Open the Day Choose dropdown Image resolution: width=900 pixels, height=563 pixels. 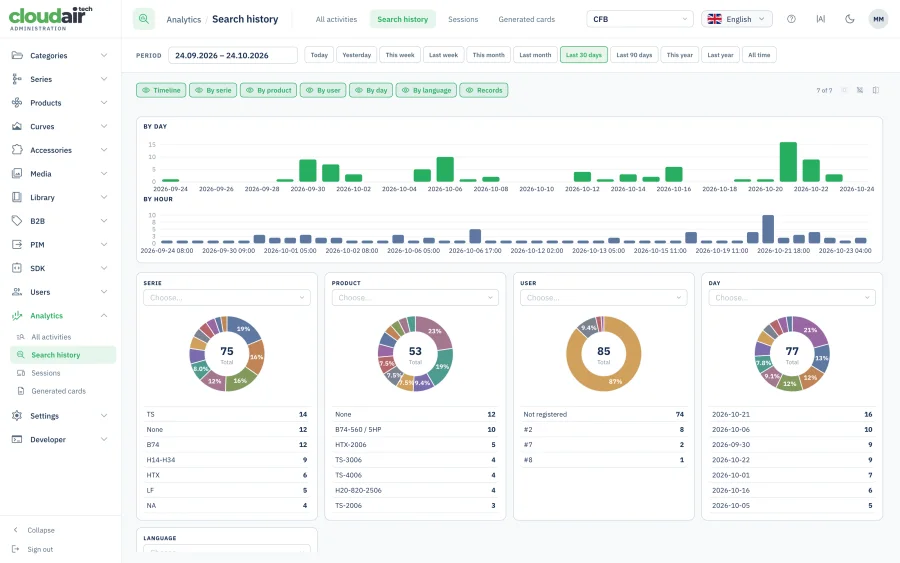tap(792, 297)
